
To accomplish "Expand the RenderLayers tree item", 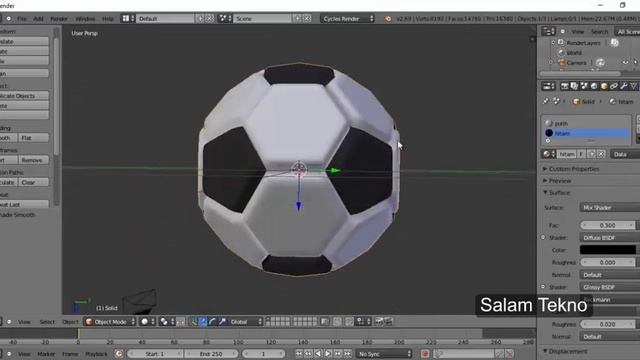I will click(x=553, y=42).
